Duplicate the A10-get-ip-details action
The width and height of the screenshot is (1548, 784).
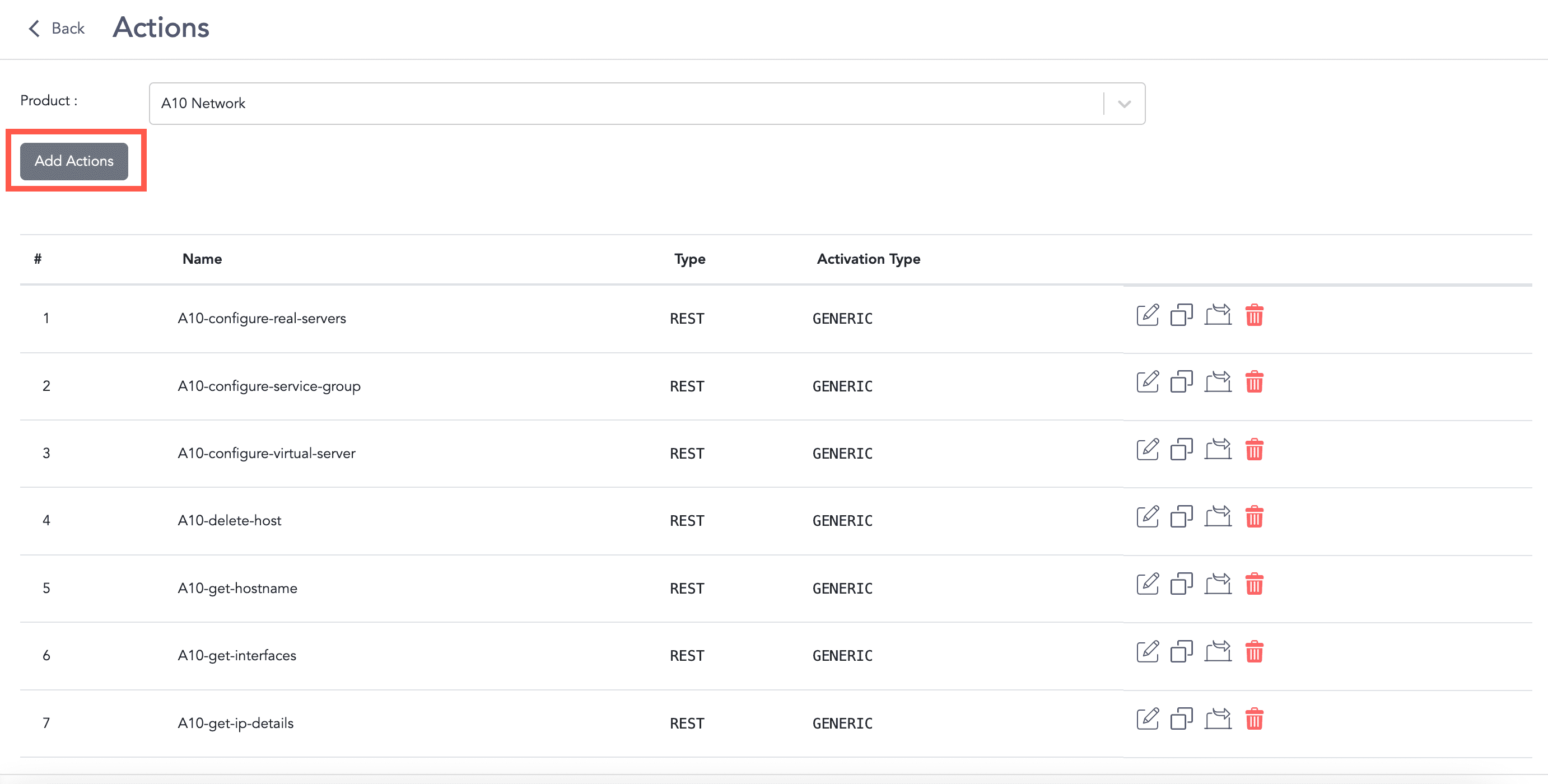point(1181,718)
